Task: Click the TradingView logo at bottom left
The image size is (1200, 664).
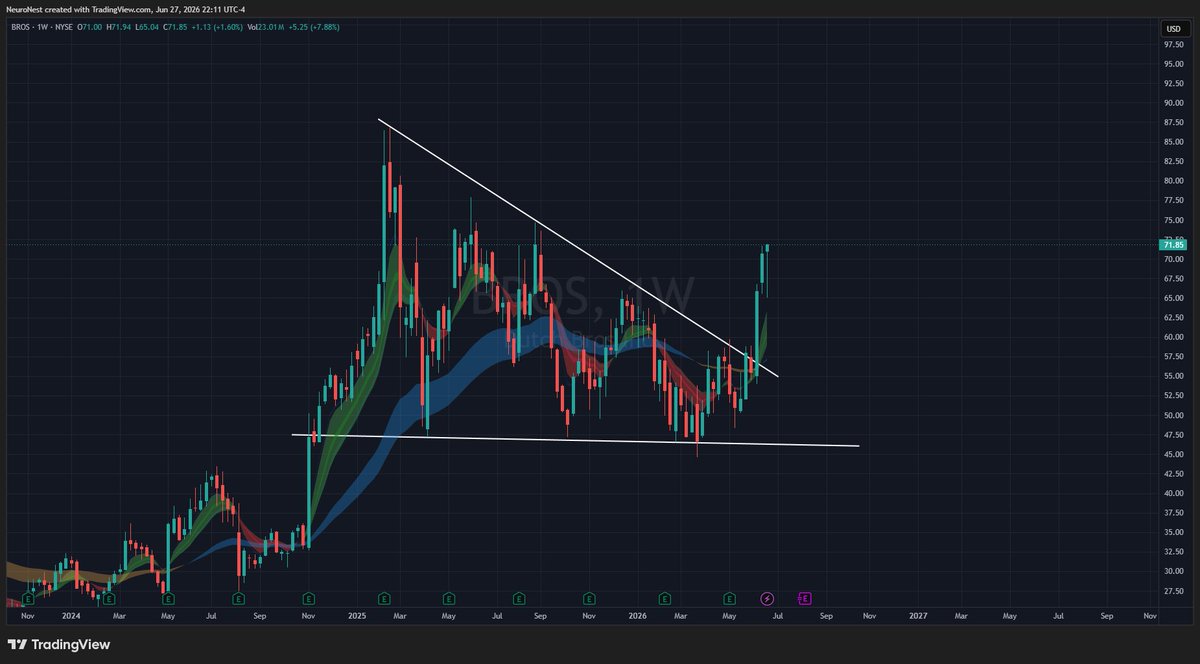Action: (x=59, y=644)
